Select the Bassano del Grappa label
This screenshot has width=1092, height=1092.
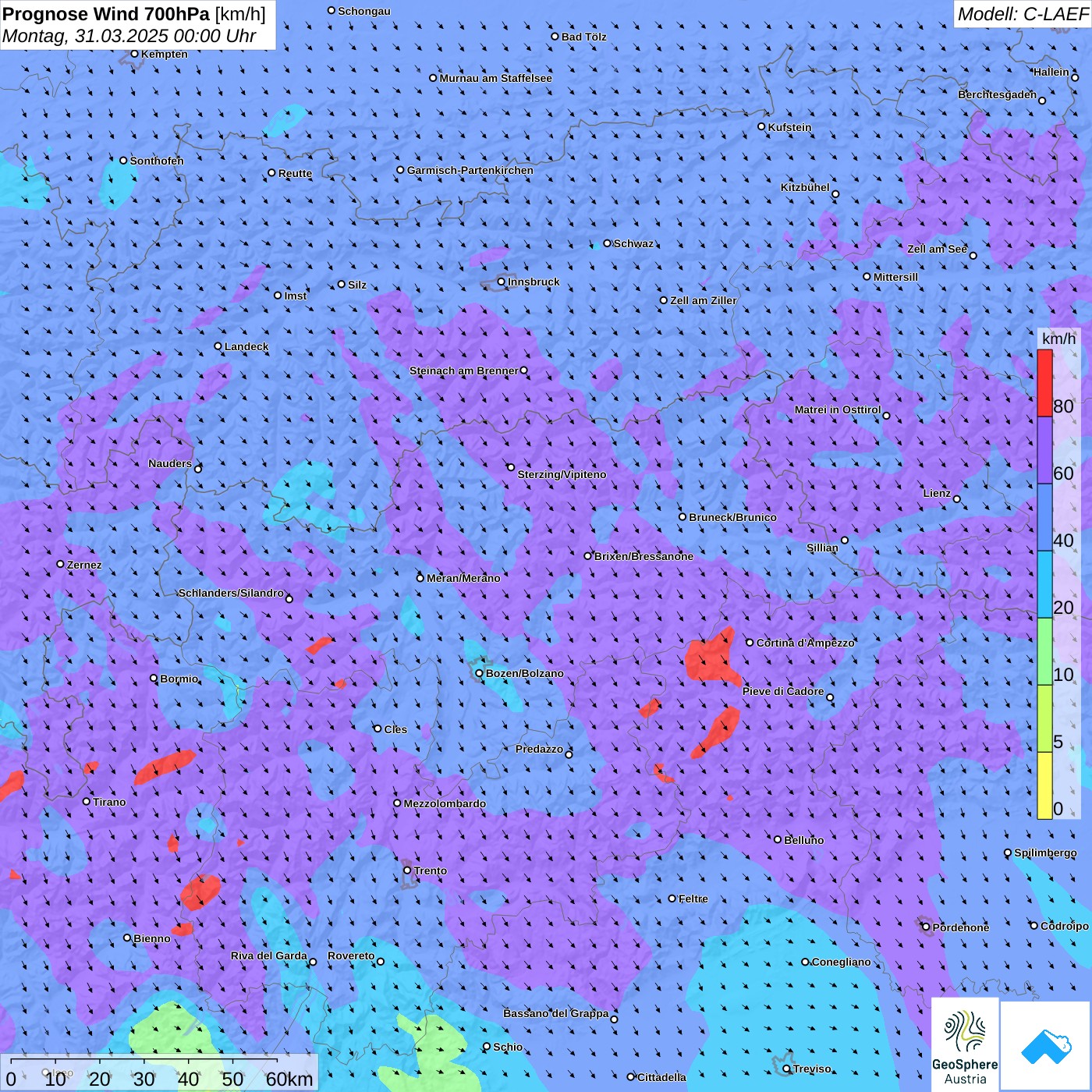[556, 1013]
